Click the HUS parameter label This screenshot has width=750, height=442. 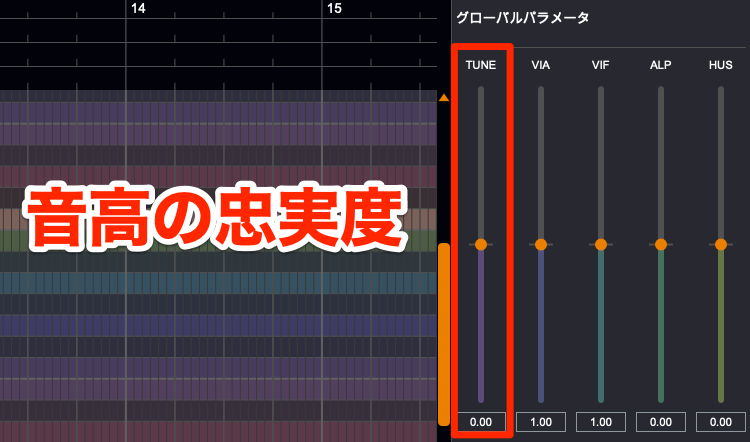(x=721, y=65)
